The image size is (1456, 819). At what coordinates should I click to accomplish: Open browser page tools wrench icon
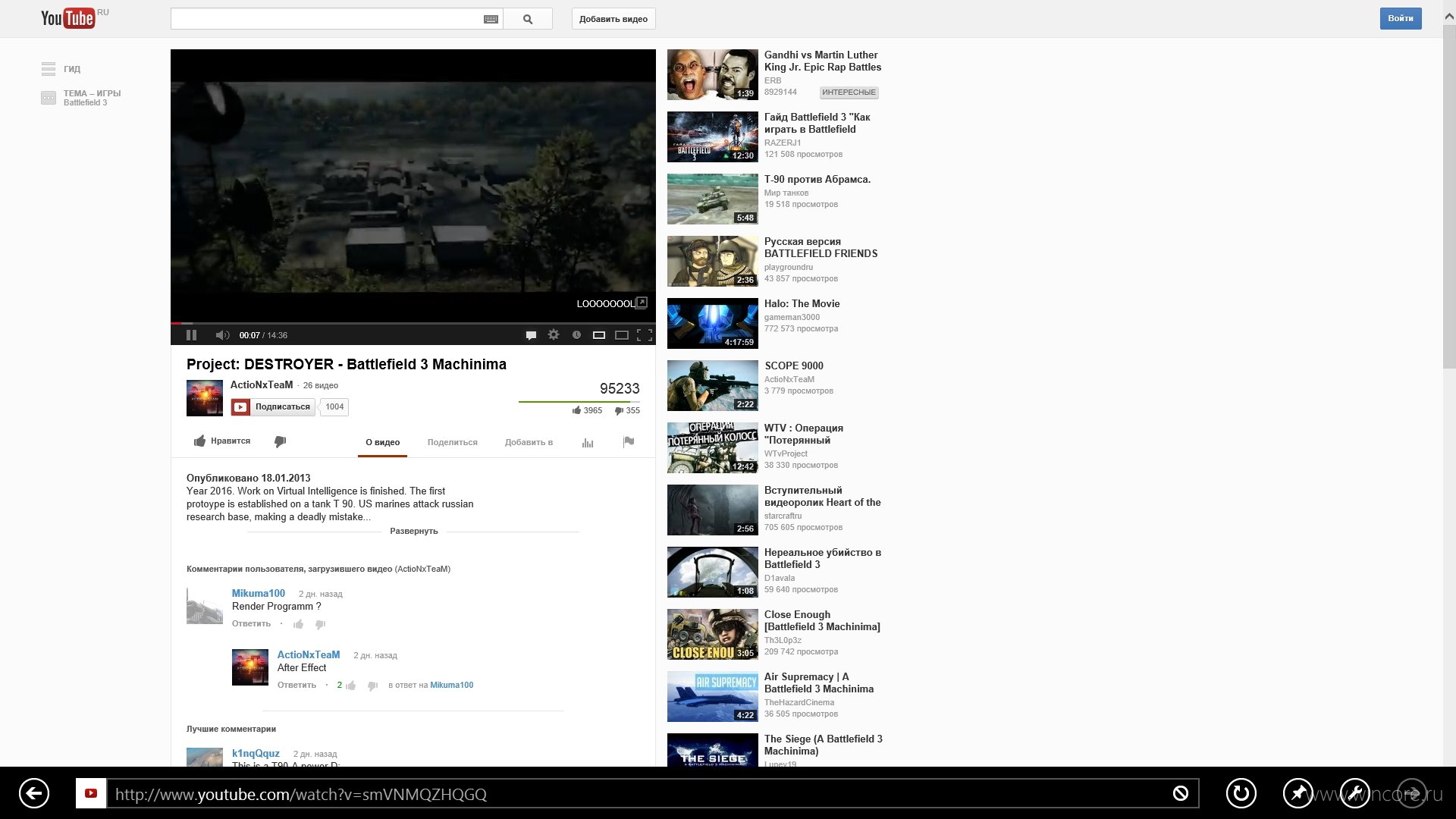pos(1355,793)
